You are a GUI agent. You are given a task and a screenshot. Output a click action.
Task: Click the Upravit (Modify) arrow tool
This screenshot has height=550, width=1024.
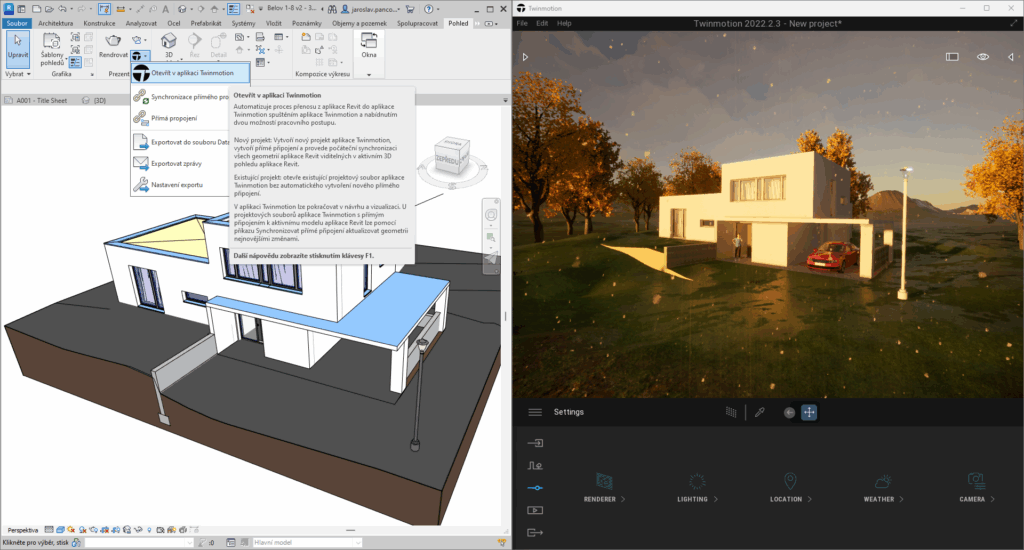point(18,48)
